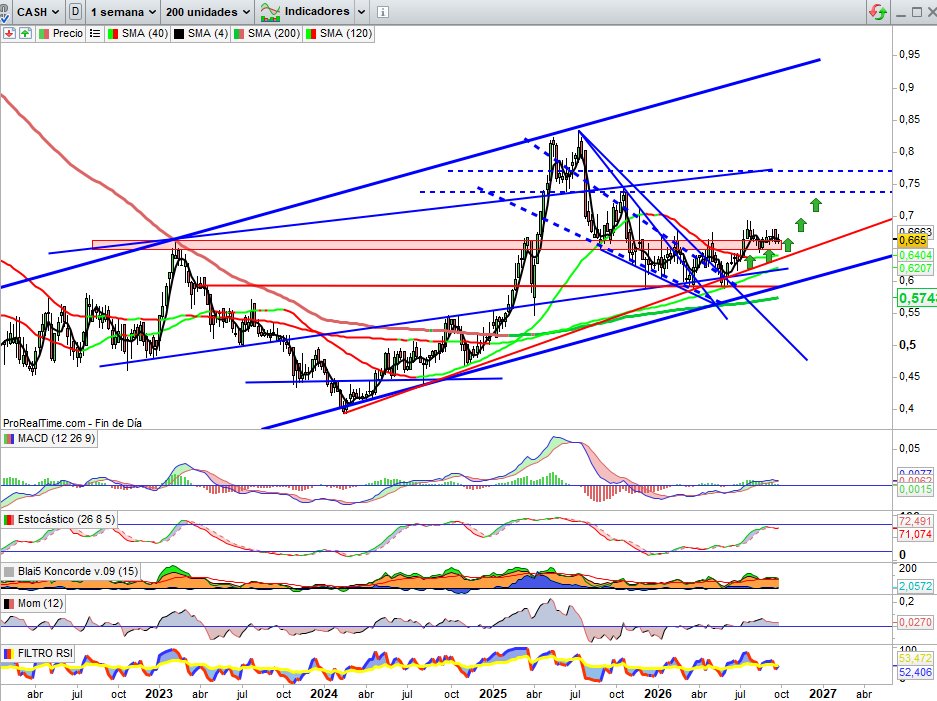The image size is (937, 701).
Task: Click the Indicadores chart icon
Action: 270,11
